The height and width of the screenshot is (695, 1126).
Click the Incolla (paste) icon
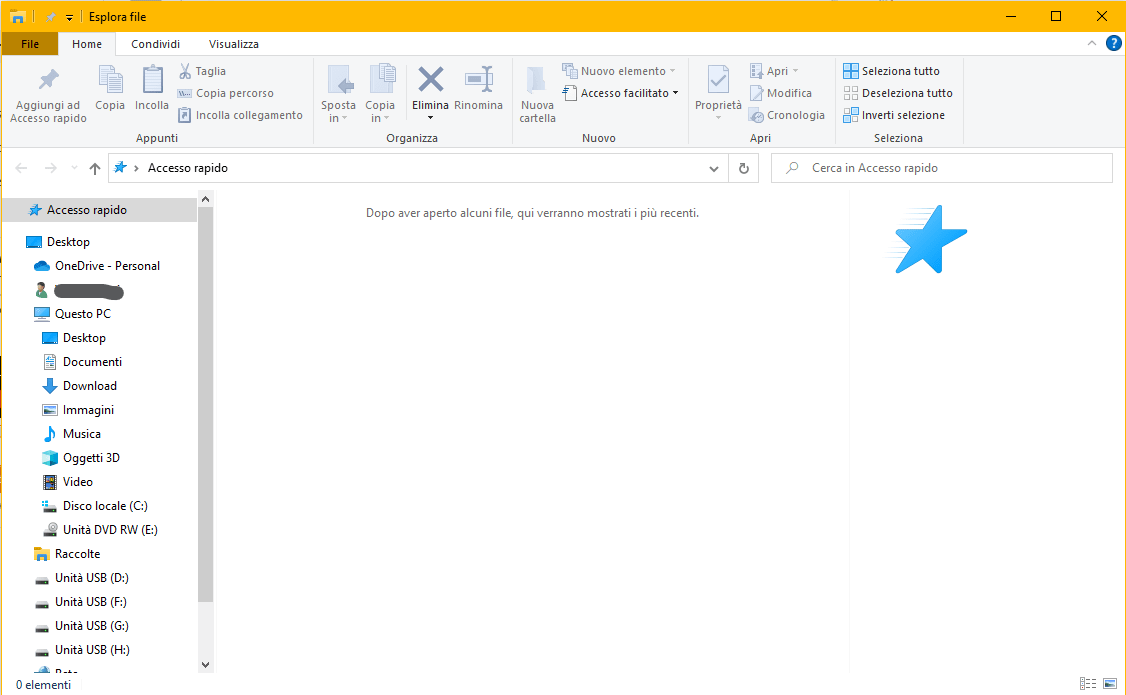pyautogui.click(x=151, y=90)
